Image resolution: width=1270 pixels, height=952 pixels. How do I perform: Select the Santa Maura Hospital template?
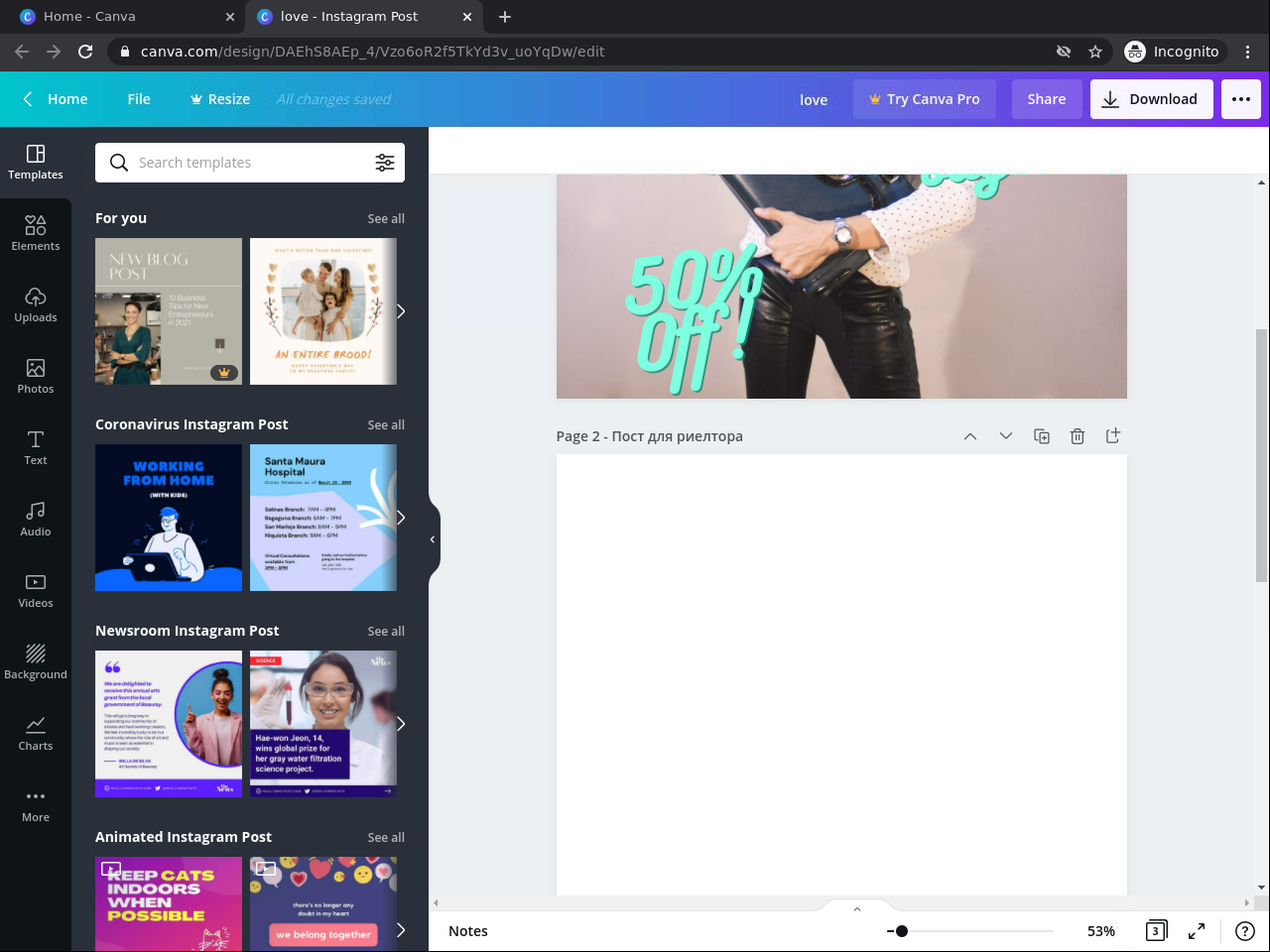pos(323,518)
